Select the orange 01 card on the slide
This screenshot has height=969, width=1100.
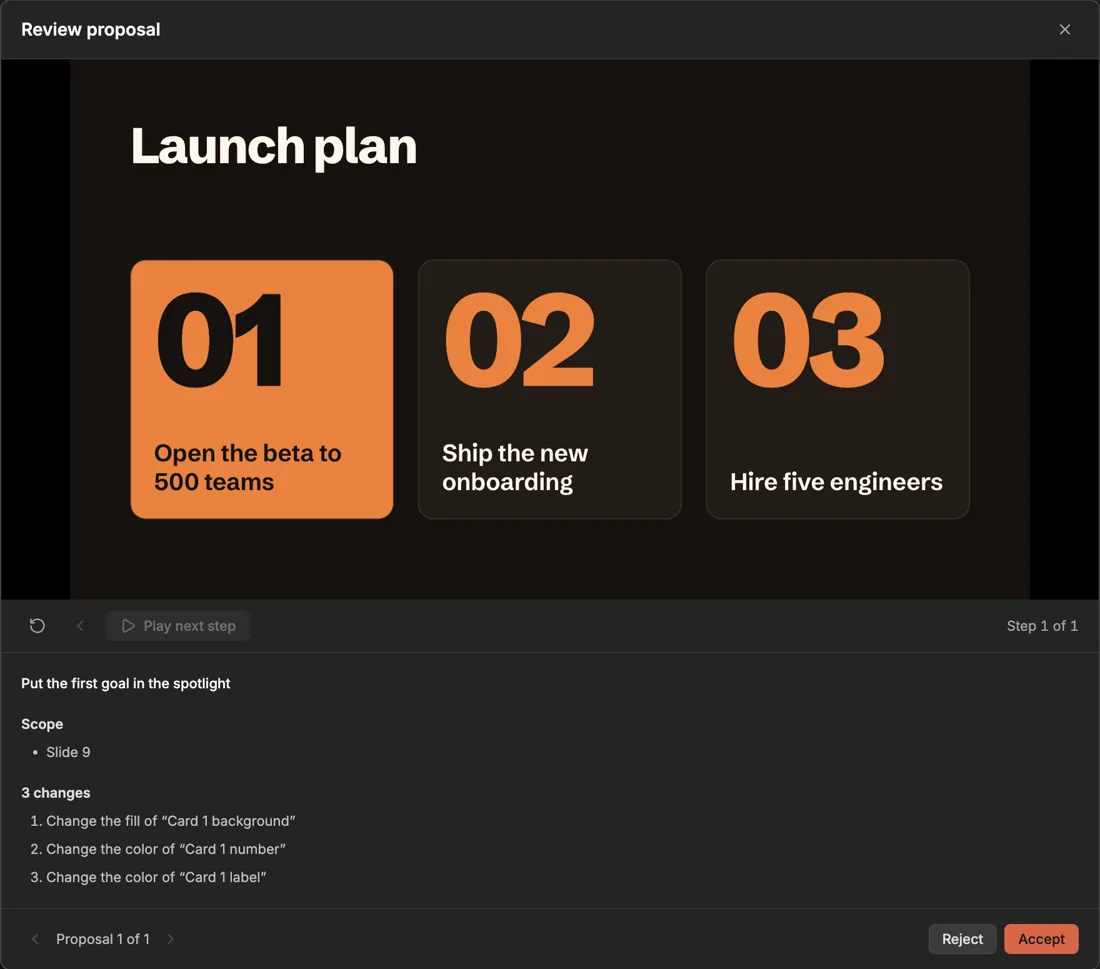click(x=262, y=389)
